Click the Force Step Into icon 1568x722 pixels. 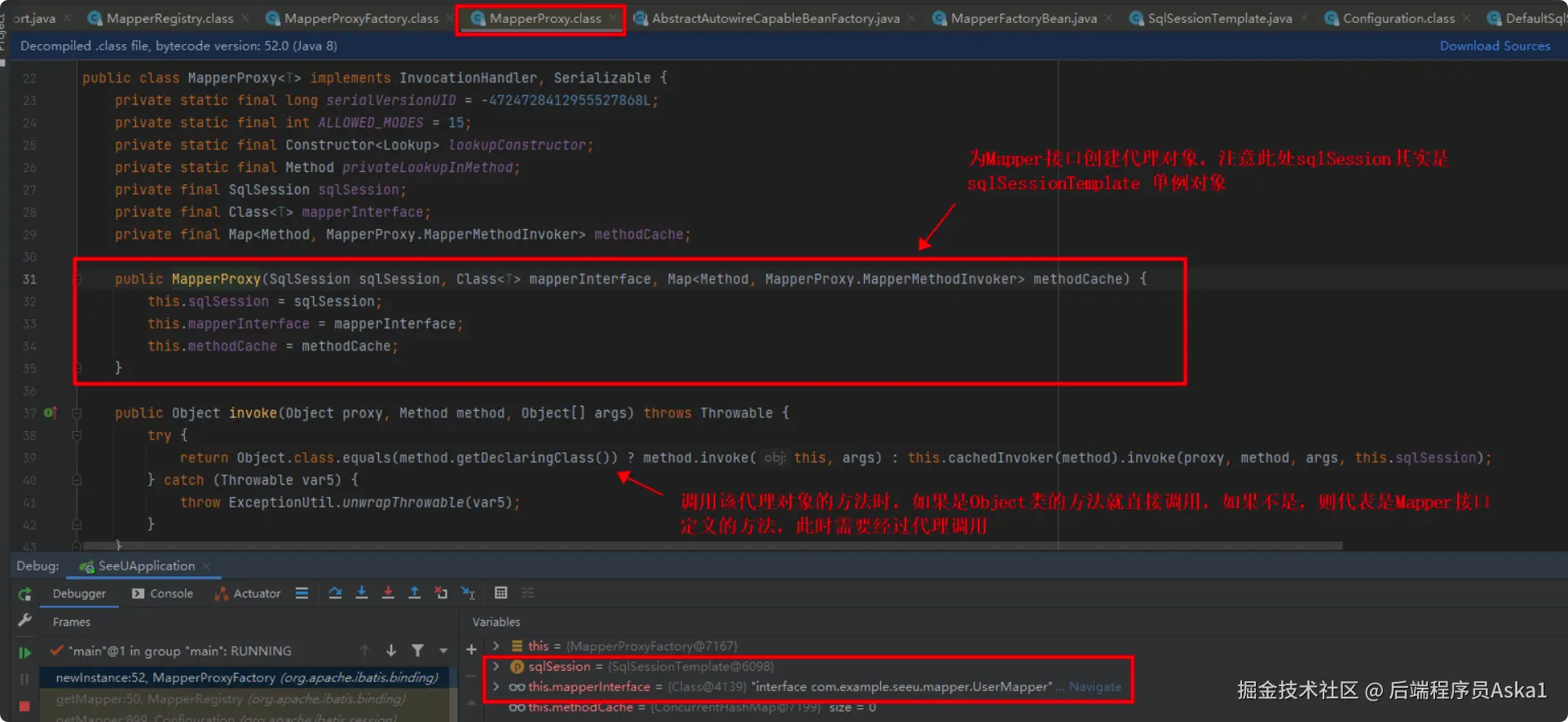(388, 592)
